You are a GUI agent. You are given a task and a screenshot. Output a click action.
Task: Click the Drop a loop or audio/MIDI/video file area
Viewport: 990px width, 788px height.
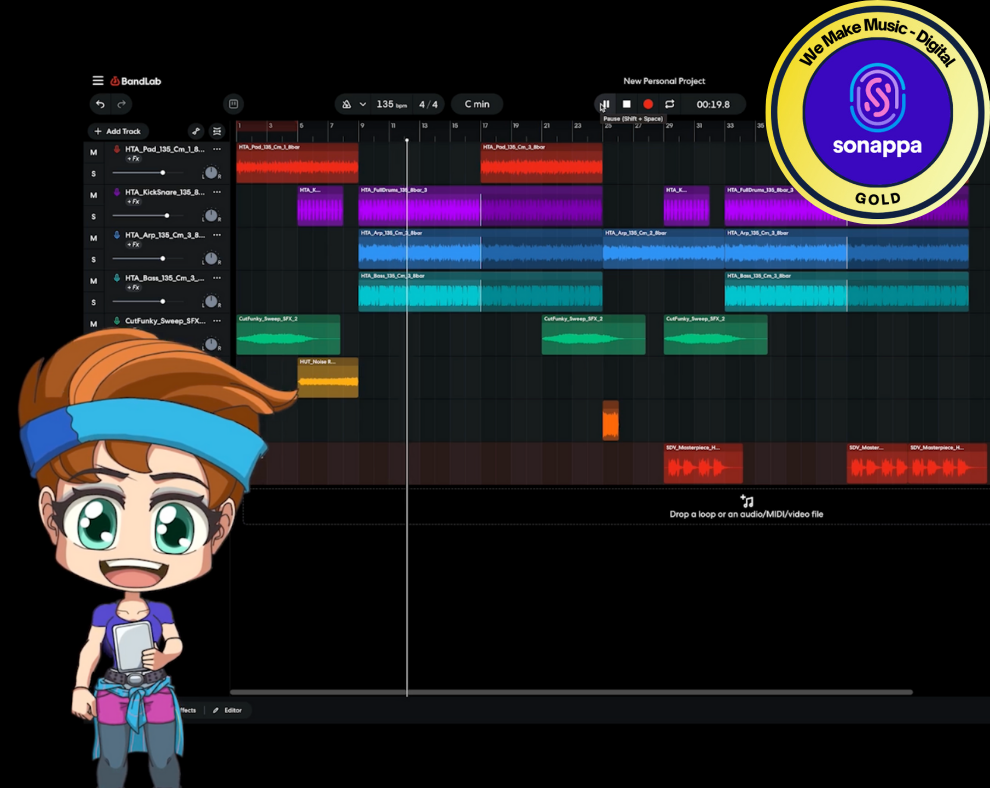(x=746, y=507)
